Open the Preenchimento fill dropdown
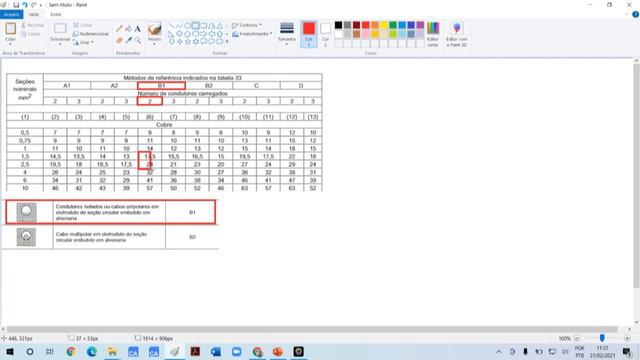Viewport: 640px width, 360px height. click(252, 34)
